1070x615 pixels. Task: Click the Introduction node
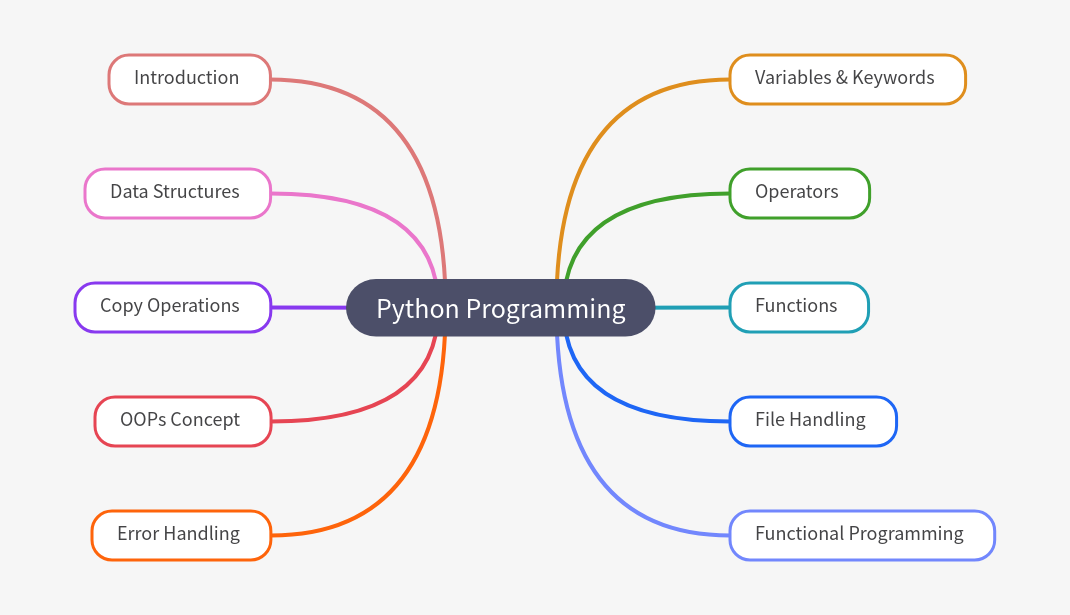point(189,79)
